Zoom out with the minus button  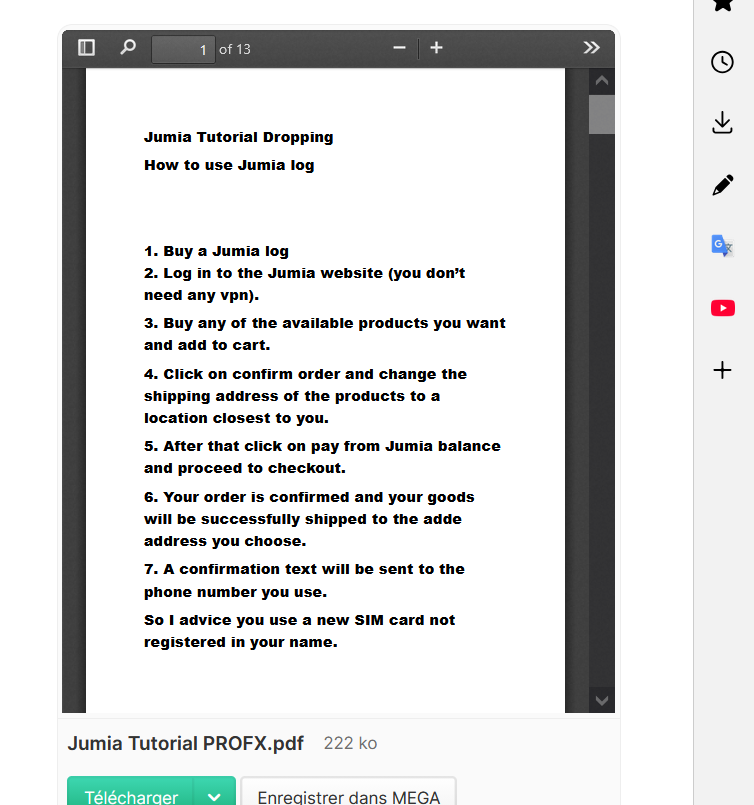pos(399,48)
